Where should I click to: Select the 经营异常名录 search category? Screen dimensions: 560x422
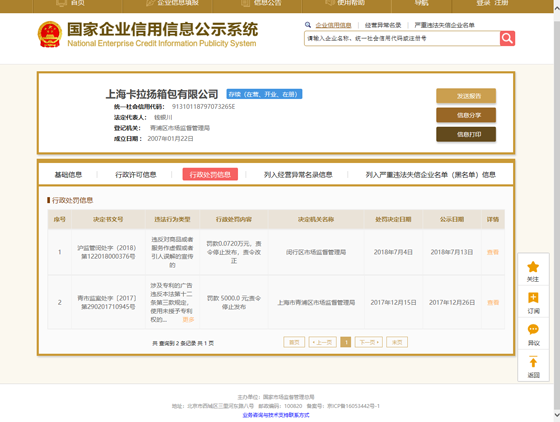click(383, 25)
